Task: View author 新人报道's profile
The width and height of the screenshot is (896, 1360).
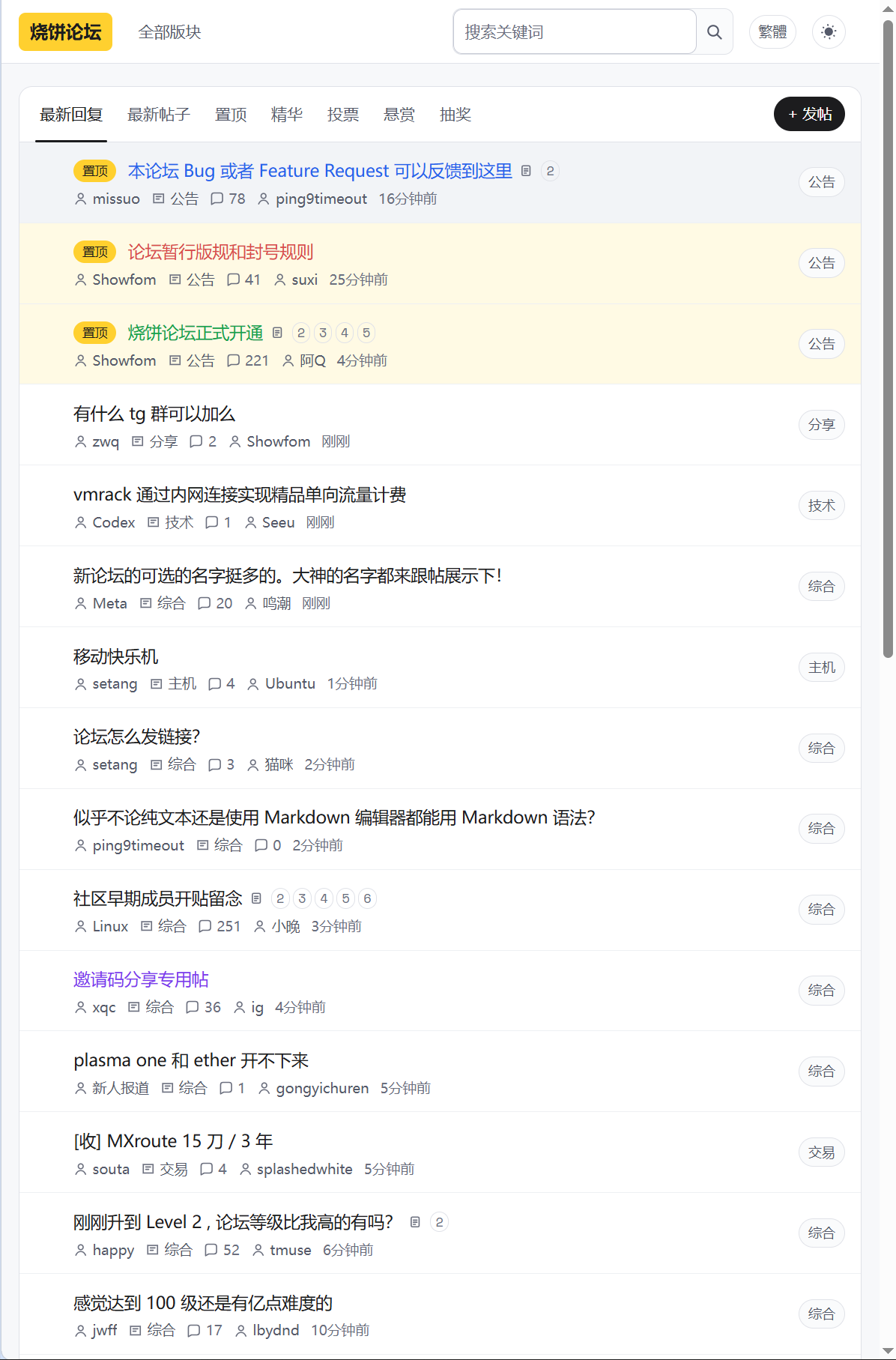Action: [121, 1088]
